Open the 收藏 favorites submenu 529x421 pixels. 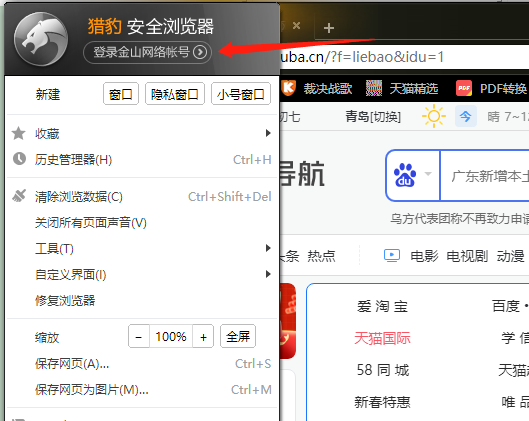point(142,134)
